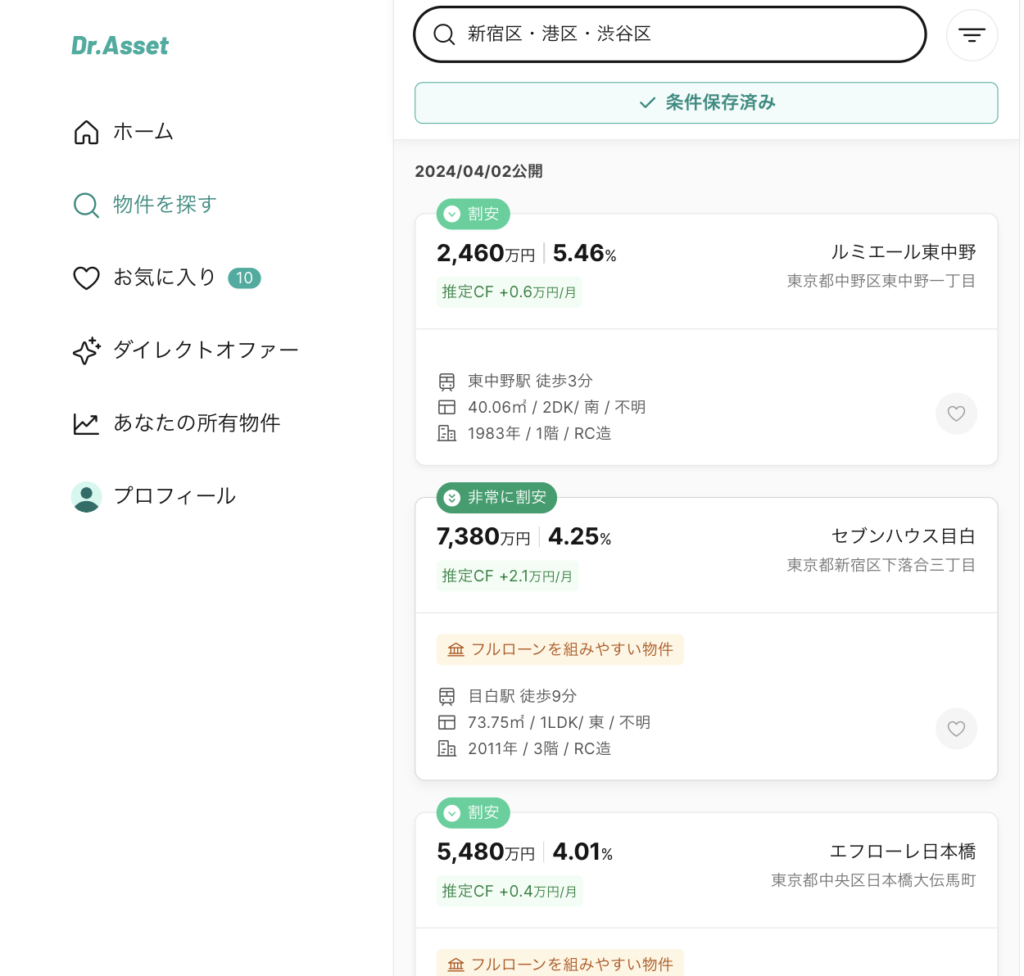Open the filter settings icon
The width and height of the screenshot is (1024, 976).
971,35
